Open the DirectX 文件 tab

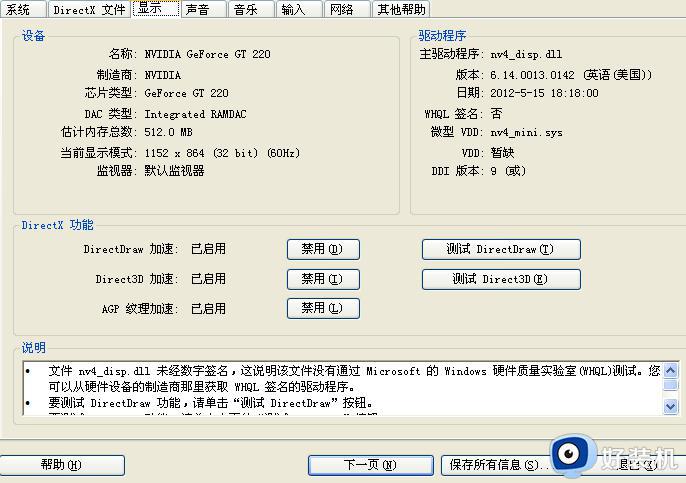point(89,9)
